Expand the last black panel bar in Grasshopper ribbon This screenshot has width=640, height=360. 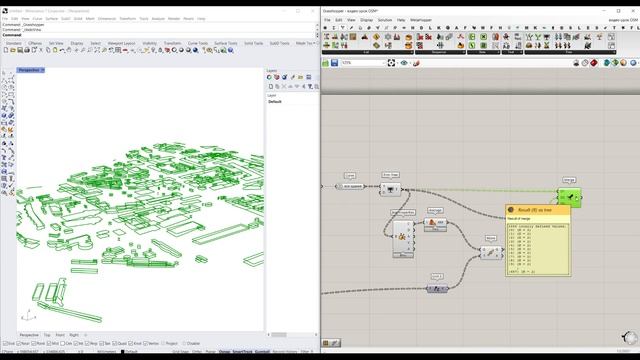coord(613,52)
